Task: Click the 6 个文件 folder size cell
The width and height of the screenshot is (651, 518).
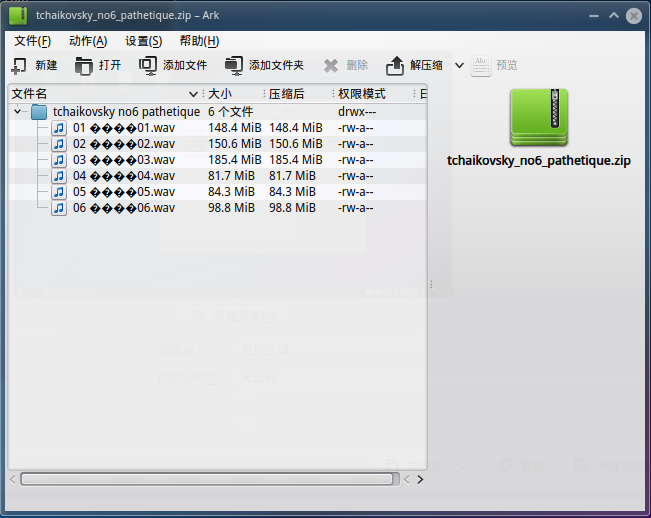Action: pos(230,112)
